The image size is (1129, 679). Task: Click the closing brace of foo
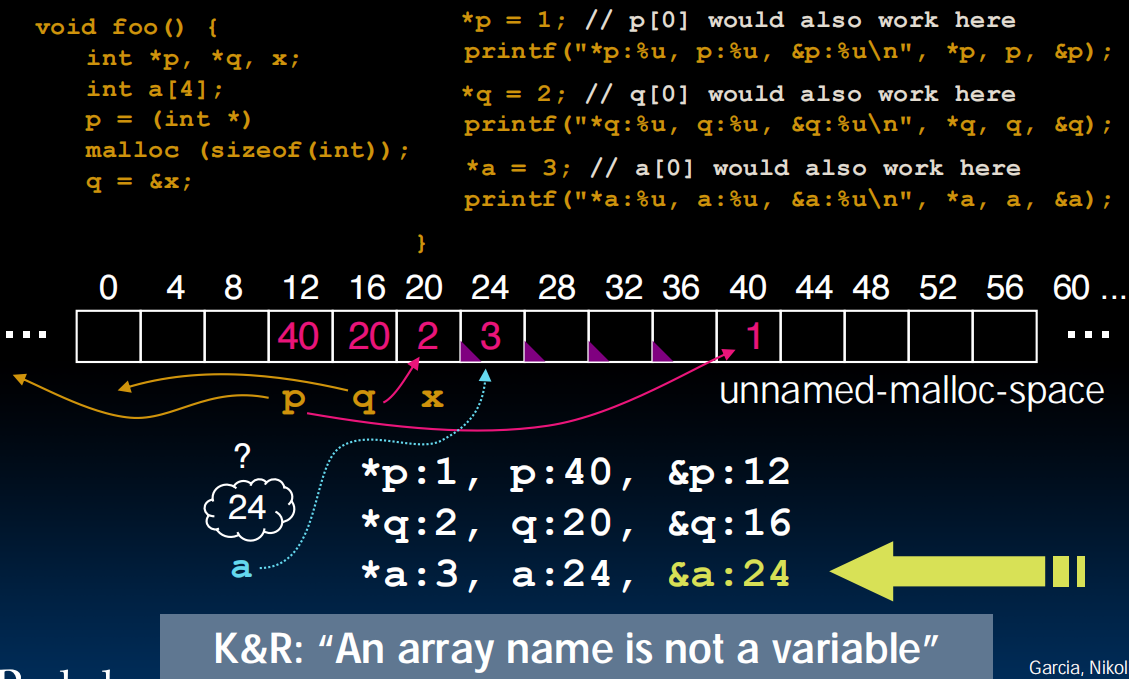421,243
